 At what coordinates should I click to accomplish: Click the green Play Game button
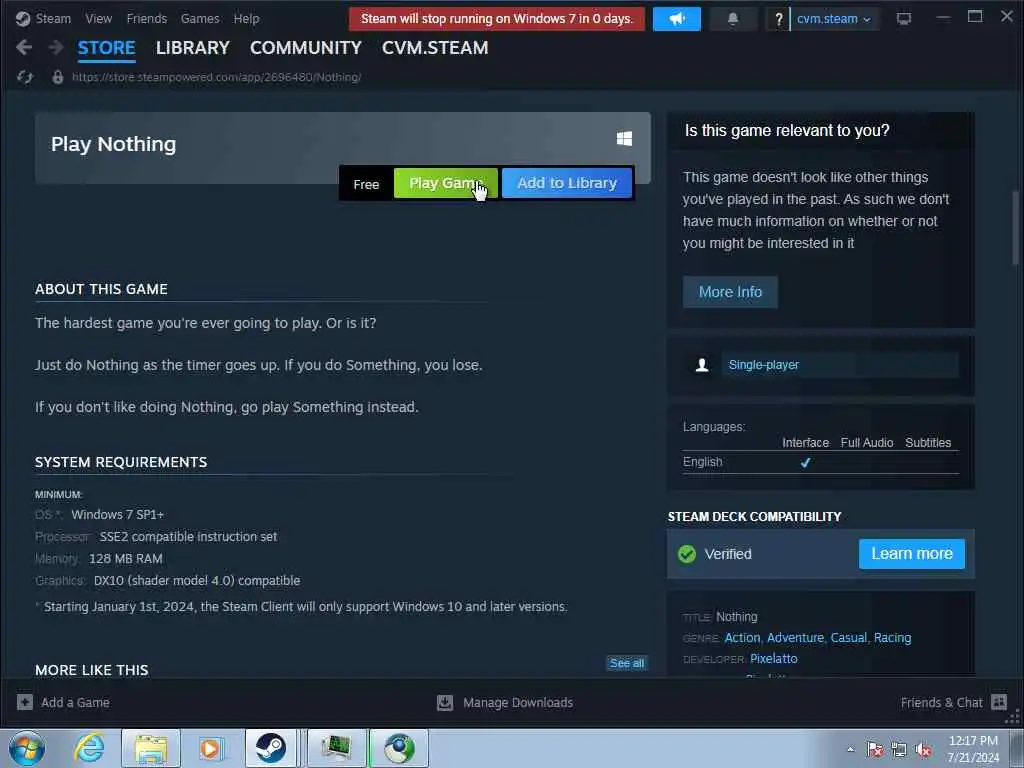(445, 183)
